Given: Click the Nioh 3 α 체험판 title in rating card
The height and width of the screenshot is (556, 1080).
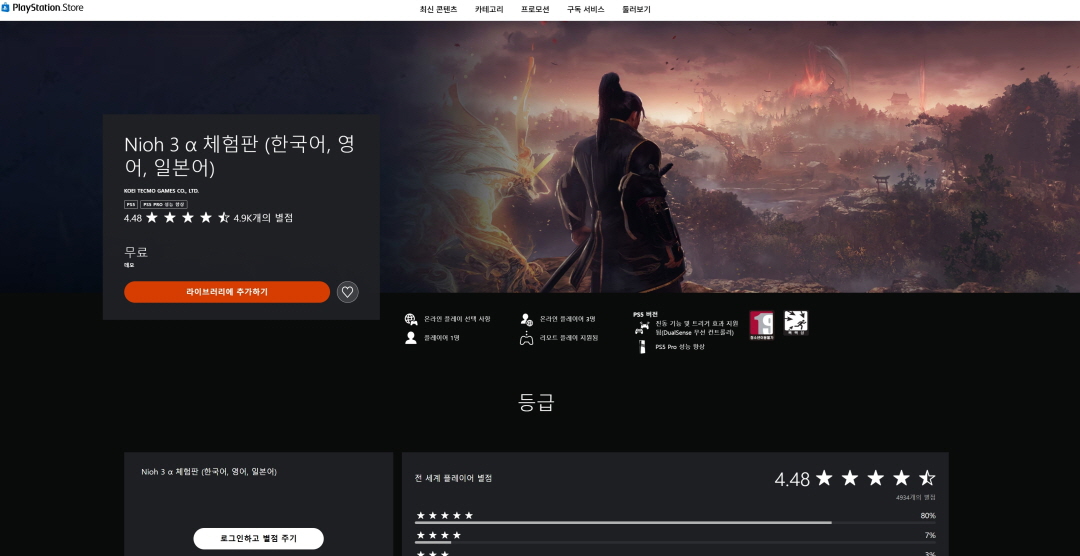Looking at the screenshot, I should click(x=209, y=472).
